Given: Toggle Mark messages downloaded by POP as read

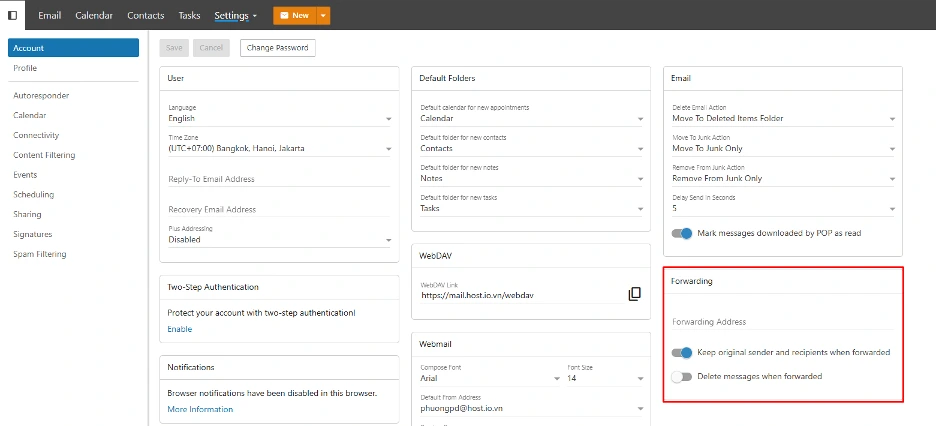Looking at the screenshot, I should tap(682, 233).
